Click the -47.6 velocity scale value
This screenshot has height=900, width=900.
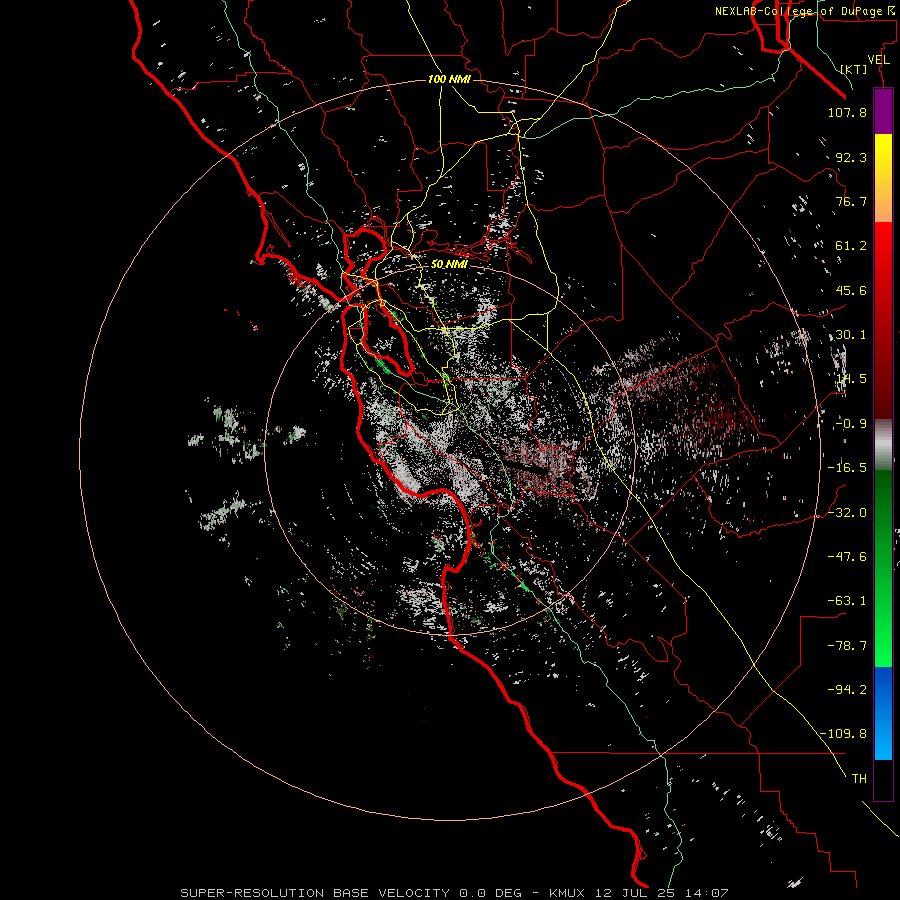click(x=847, y=557)
